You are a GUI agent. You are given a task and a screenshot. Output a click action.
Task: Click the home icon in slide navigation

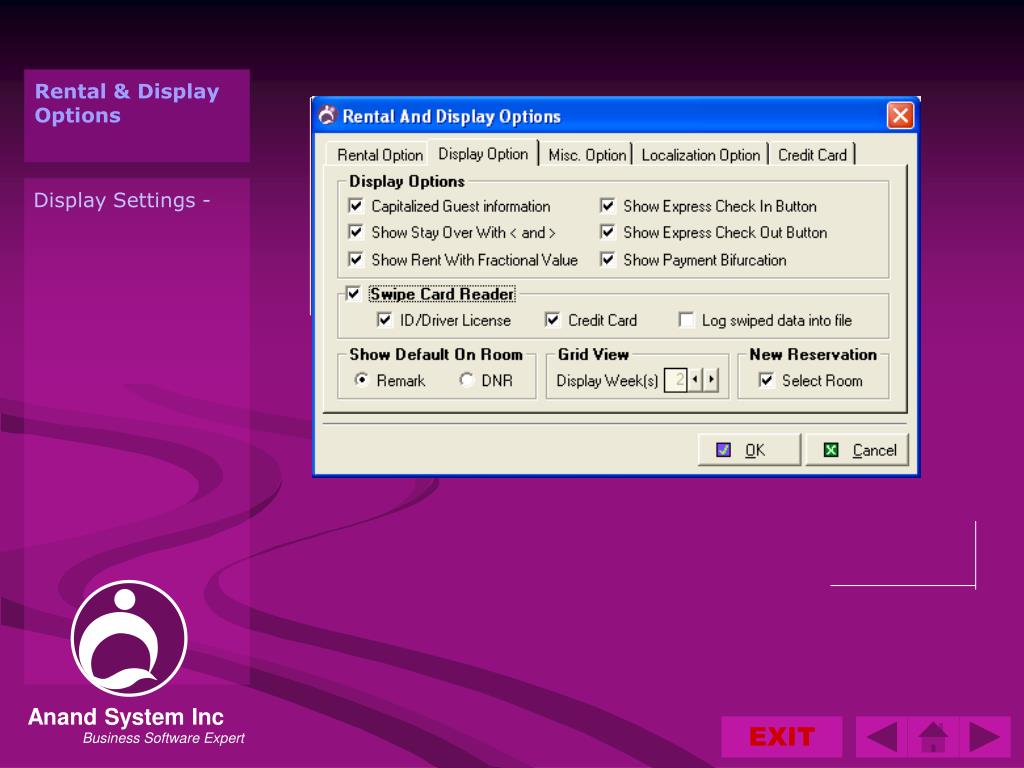click(x=933, y=737)
